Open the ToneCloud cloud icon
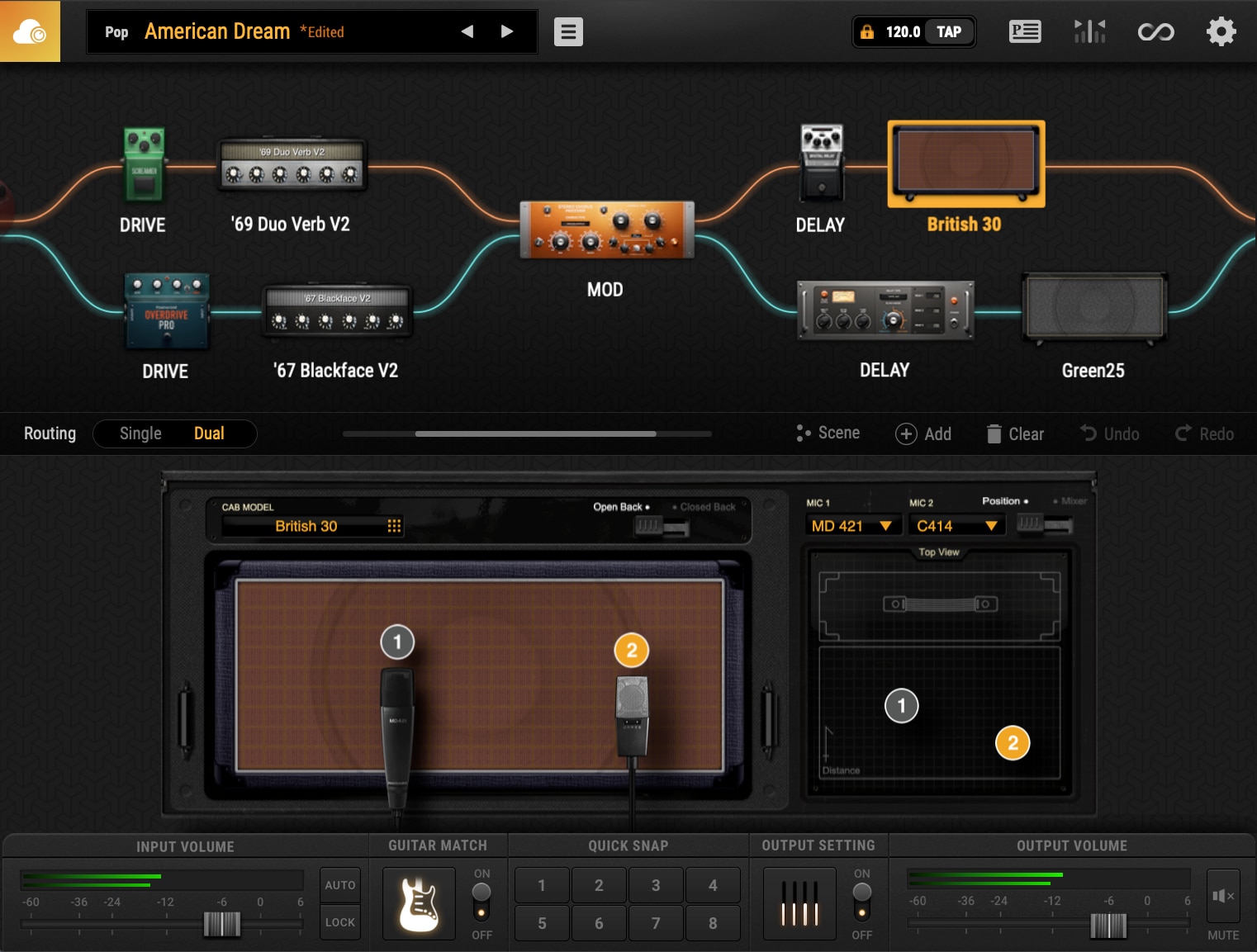This screenshot has height=952, width=1257. point(30,31)
